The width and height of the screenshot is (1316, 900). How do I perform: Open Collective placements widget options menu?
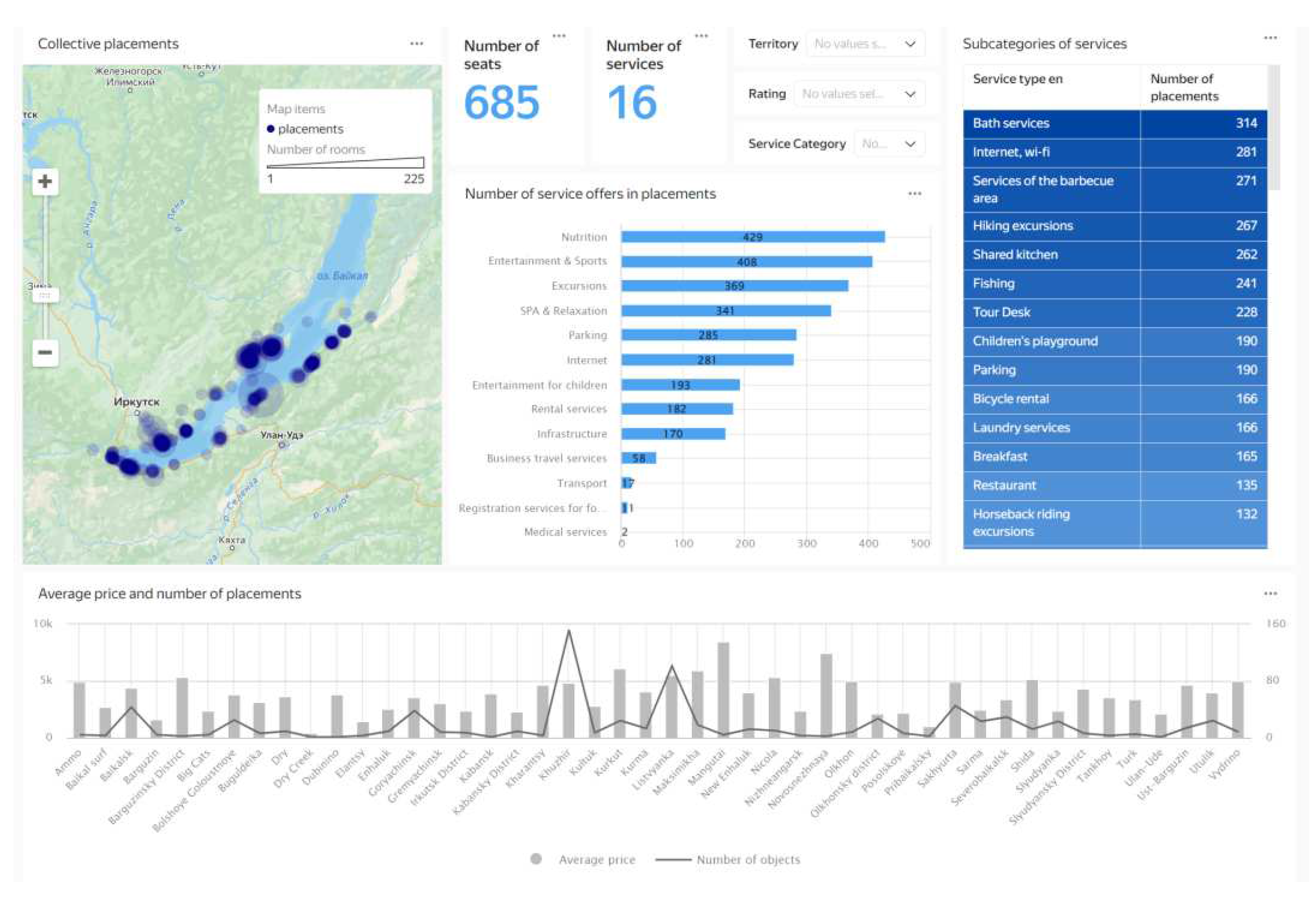tap(416, 44)
